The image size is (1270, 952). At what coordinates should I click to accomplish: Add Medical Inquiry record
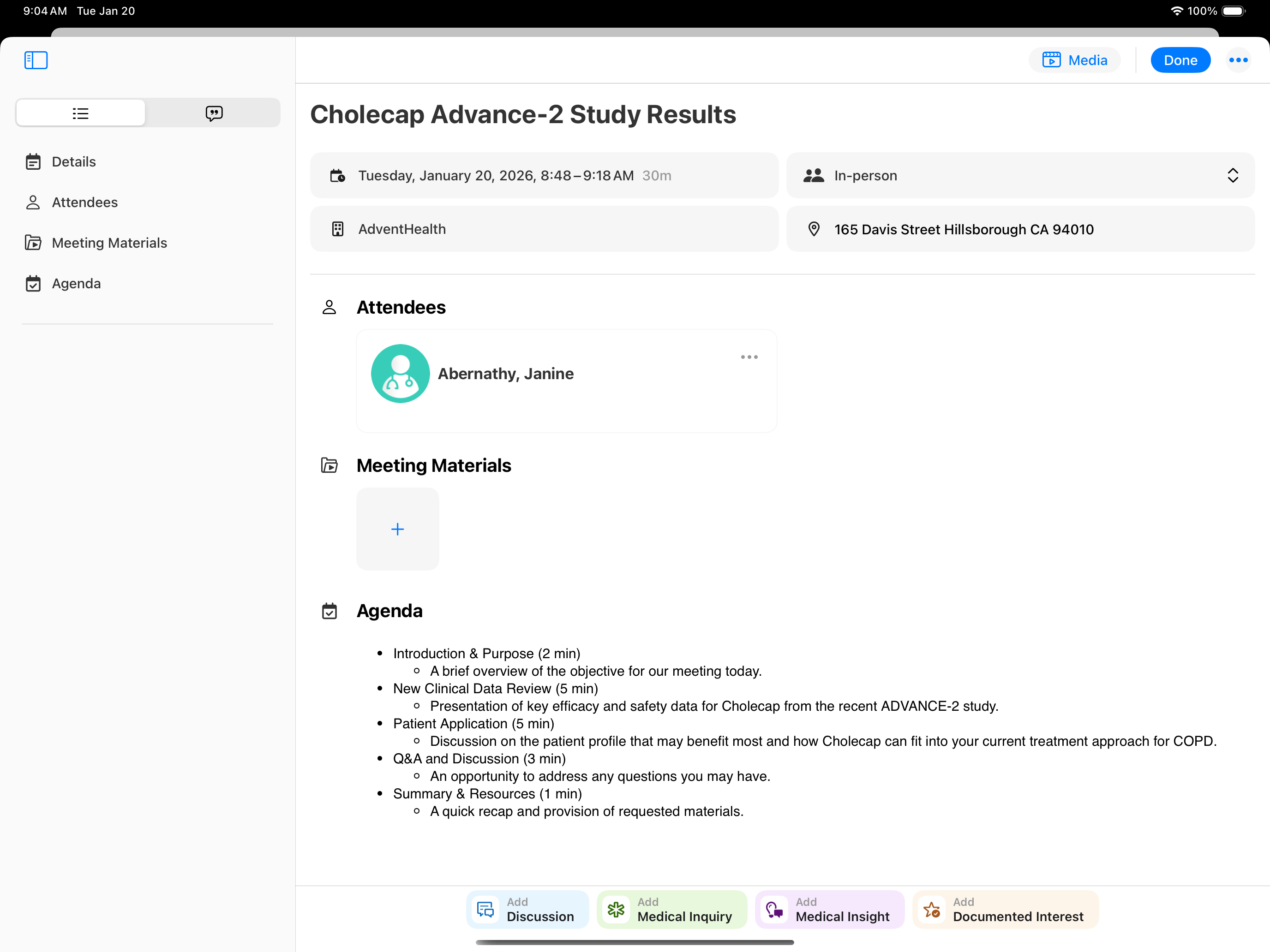coord(672,910)
